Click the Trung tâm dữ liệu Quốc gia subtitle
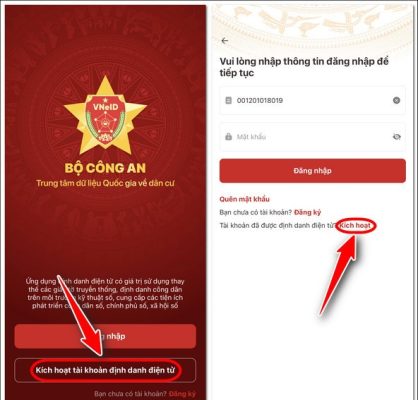This screenshot has width=418, height=400. click(x=105, y=183)
